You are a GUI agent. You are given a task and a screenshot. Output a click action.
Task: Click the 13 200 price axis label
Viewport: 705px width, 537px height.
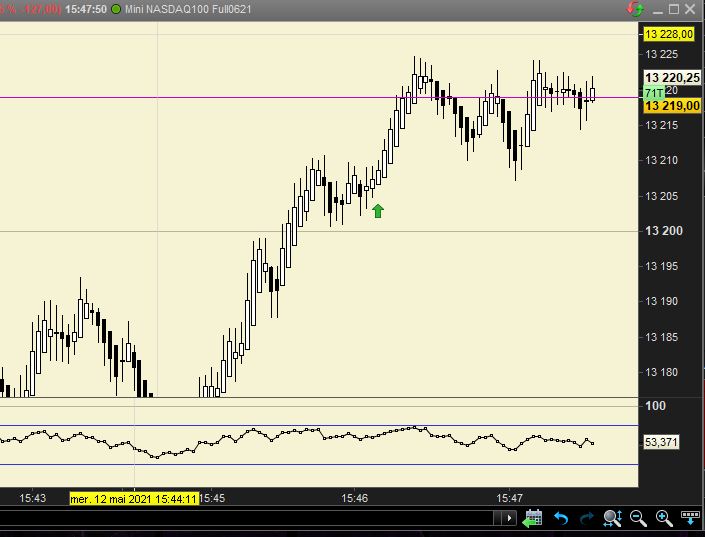[664, 231]
